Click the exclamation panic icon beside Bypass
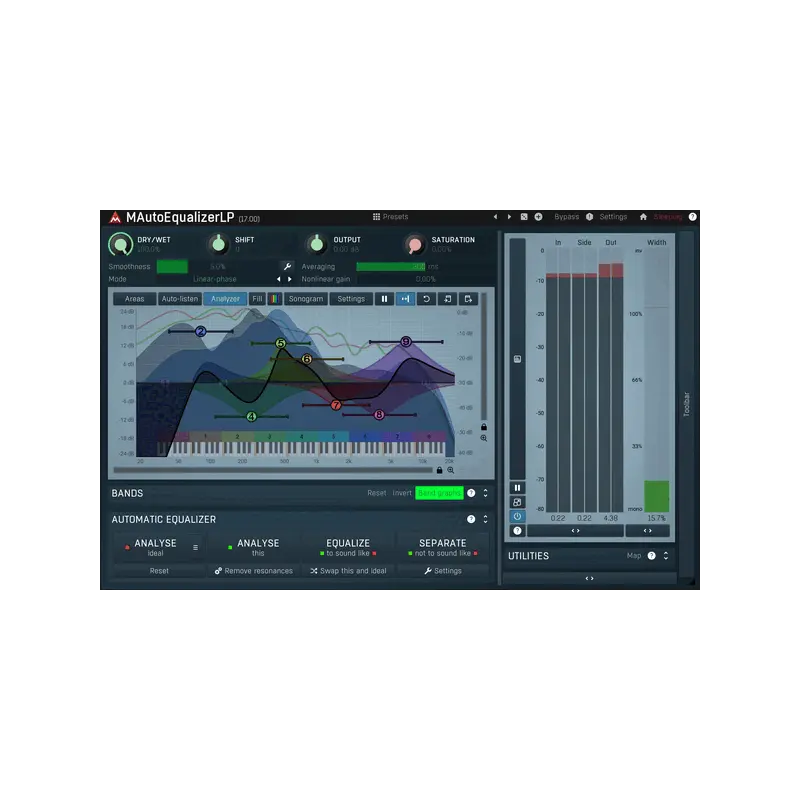Viewport: 800px width, 800px height. 589,217
